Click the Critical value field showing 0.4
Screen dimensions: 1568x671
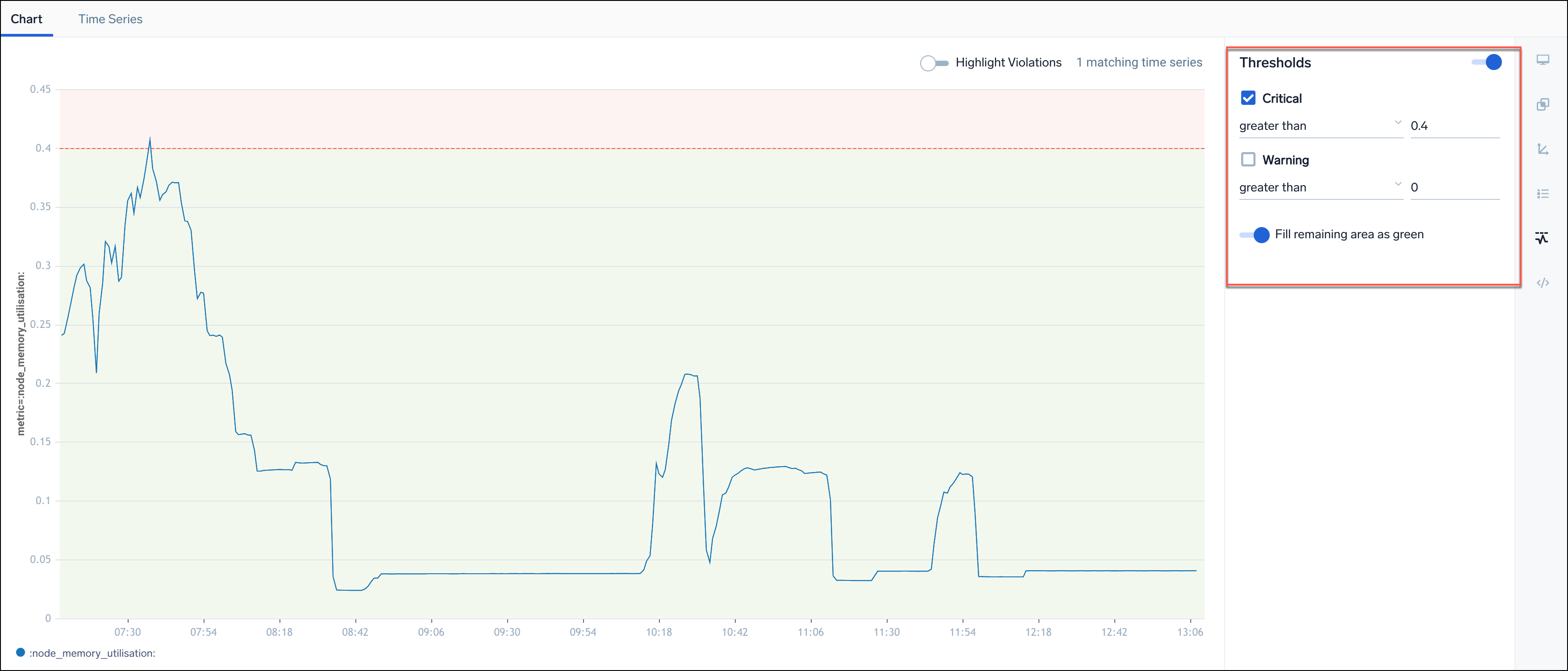1454,126
